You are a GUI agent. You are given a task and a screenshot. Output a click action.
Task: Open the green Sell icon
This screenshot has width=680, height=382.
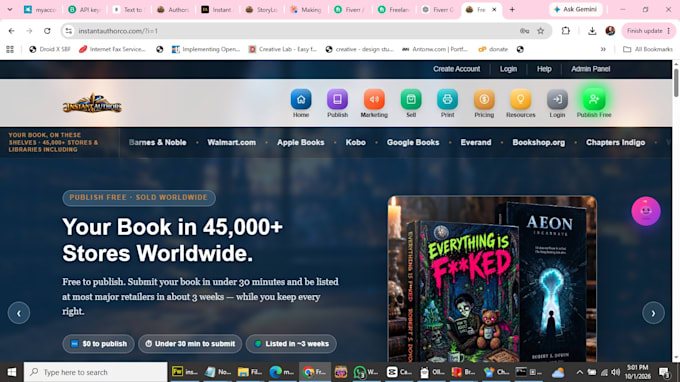tap(411, 100)
